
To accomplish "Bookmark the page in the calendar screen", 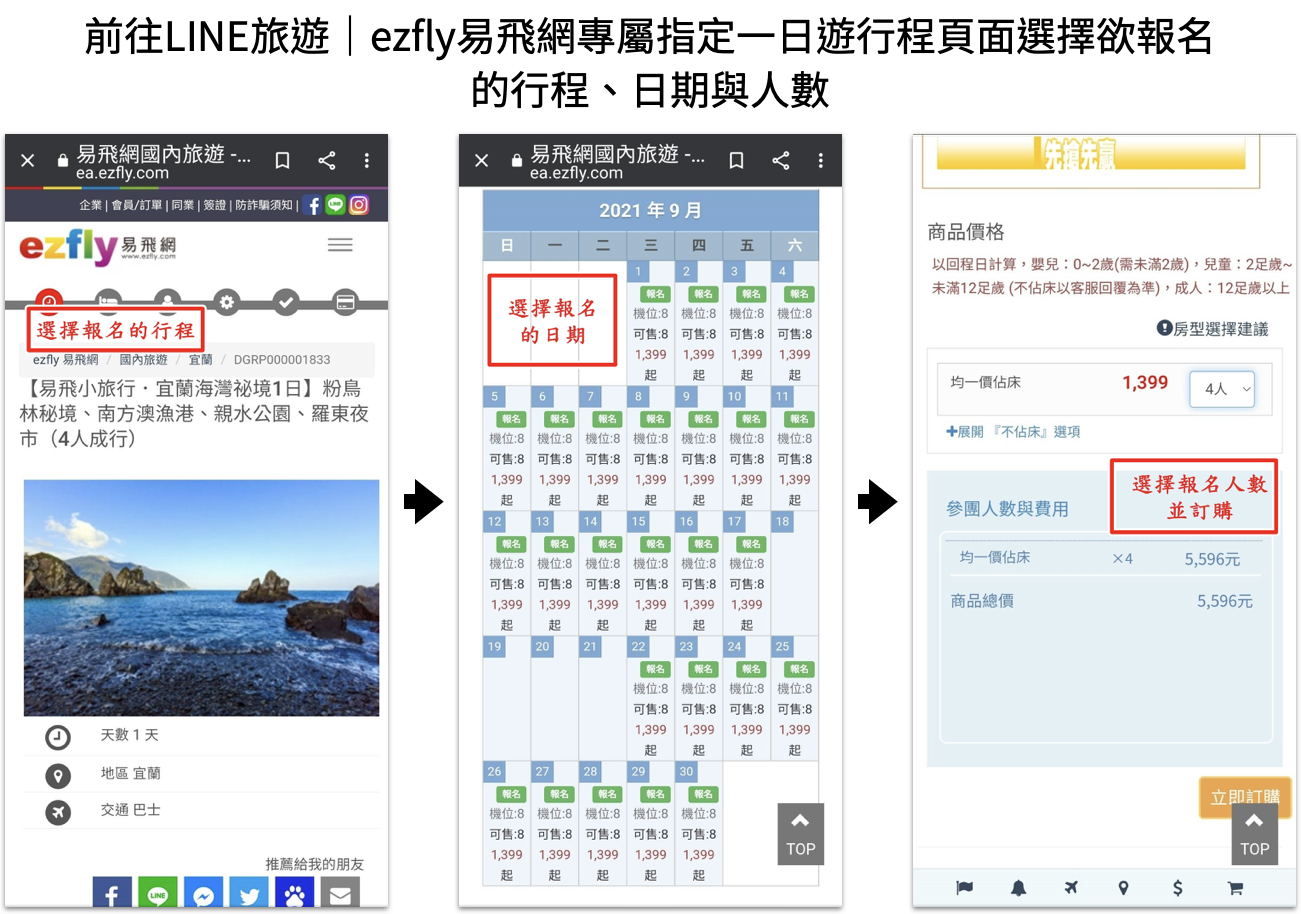I will click(x=737, y=160).
